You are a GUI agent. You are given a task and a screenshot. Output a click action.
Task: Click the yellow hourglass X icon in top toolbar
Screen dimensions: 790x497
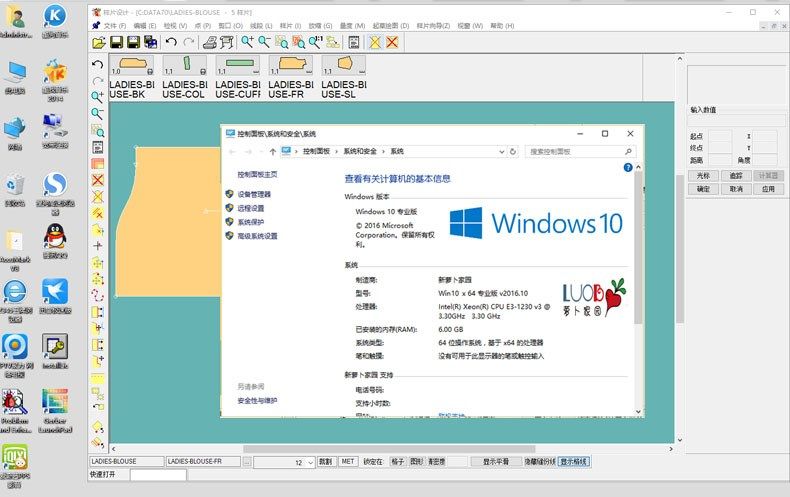pos(375,42)
